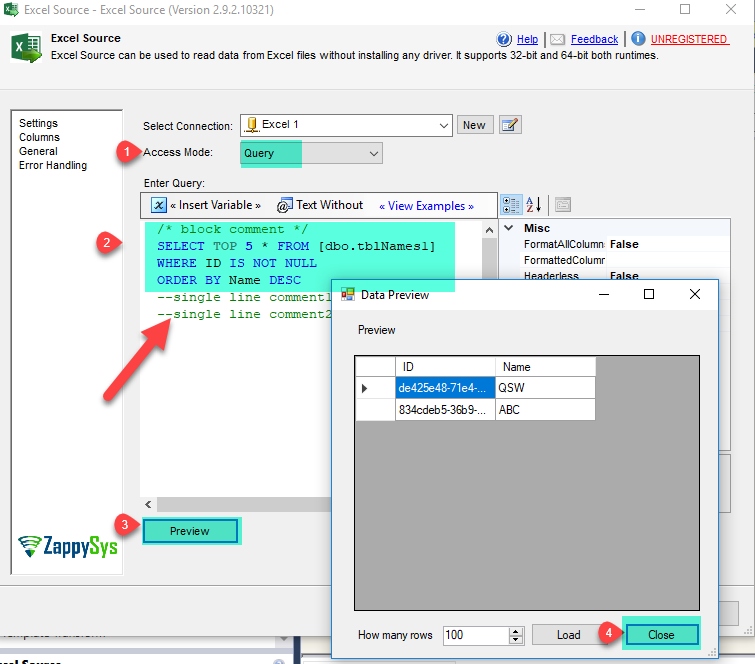This screenshot has height=664, width=755.
Task: Click the blue Help question mark icon
Action: click(x=504, y=39)
